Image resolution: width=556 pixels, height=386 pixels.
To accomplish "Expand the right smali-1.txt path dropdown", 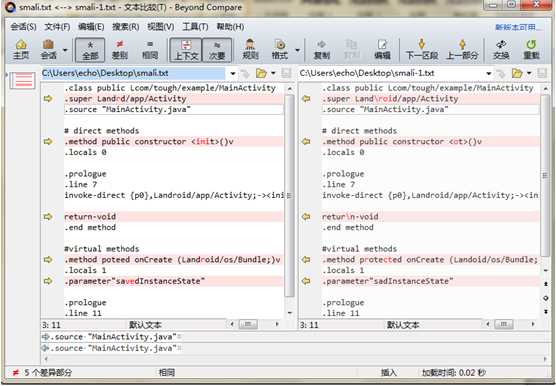I will tap(489, 73).
